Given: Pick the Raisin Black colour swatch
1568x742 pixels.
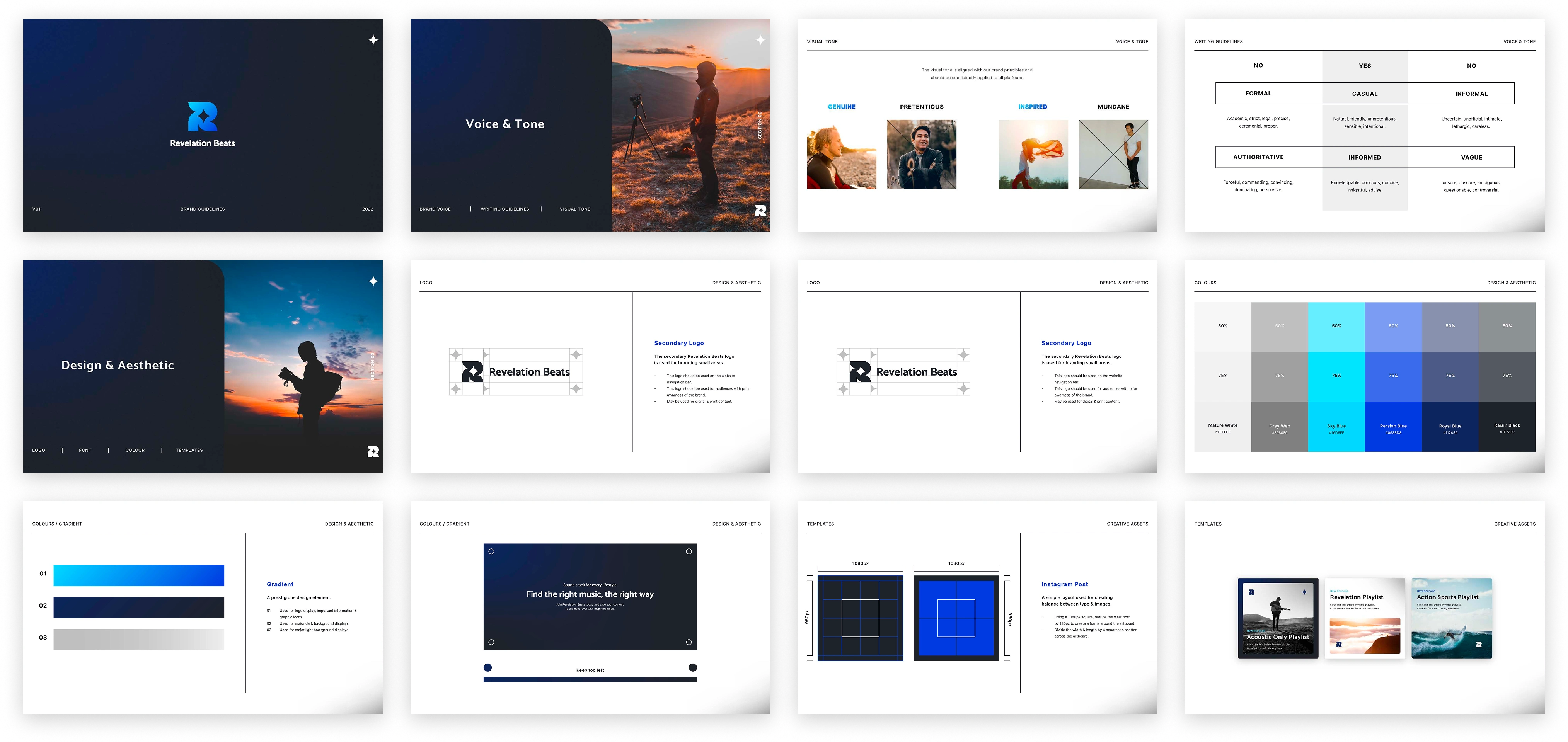Looking at the screenshot, I should [x=1507, y=427].
